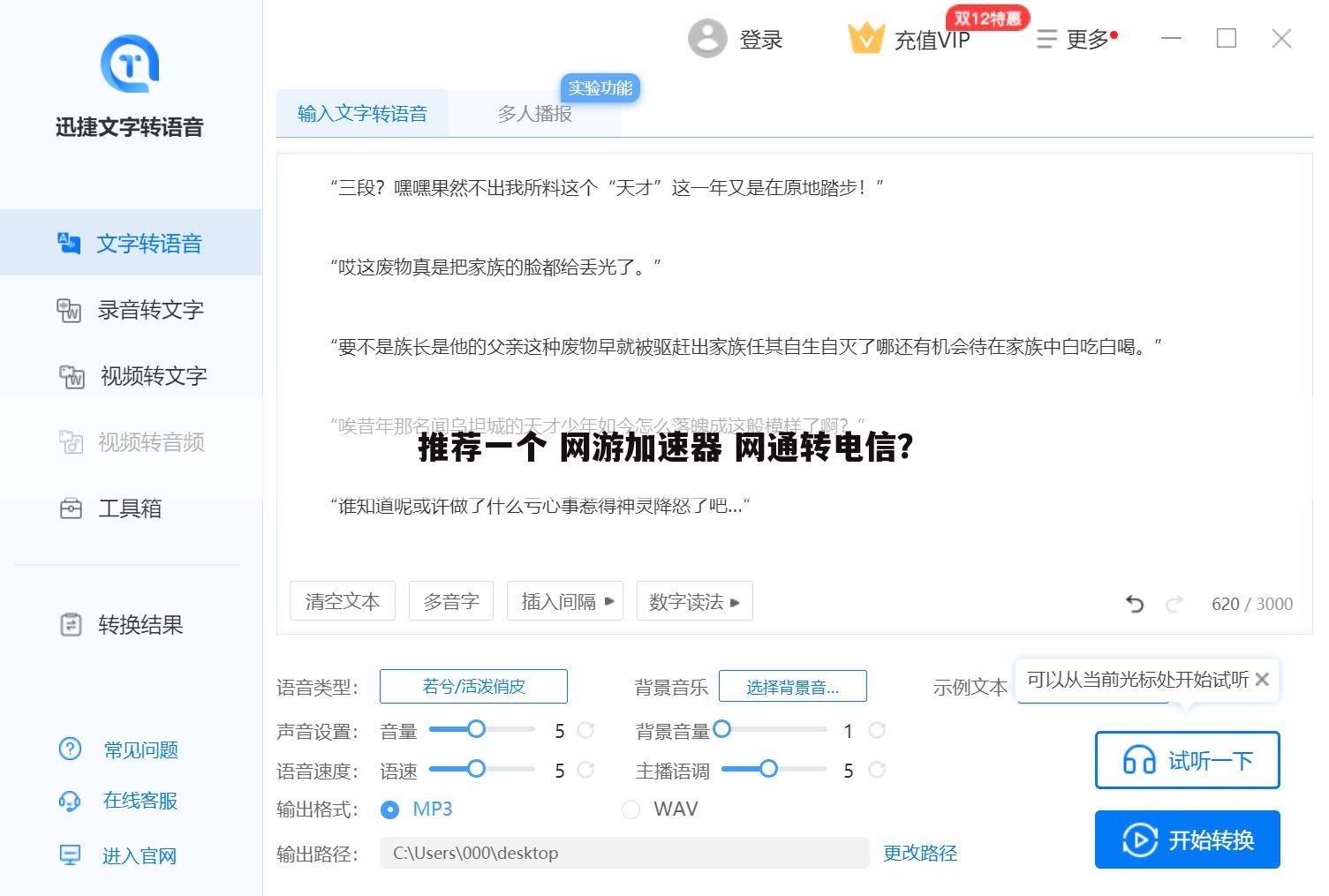1329x896 pixels.
Task: Click the 在线客服 headset icon
Action: 69,801
